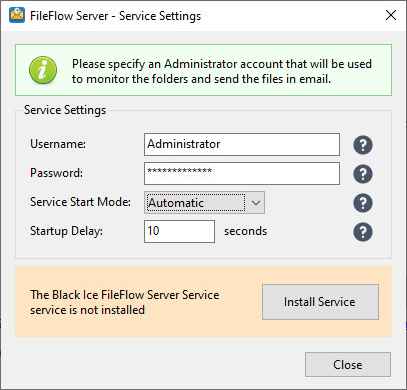Click the Service Settings group box title
Viewport: 407px width, 390px height.
click(65, 110)
